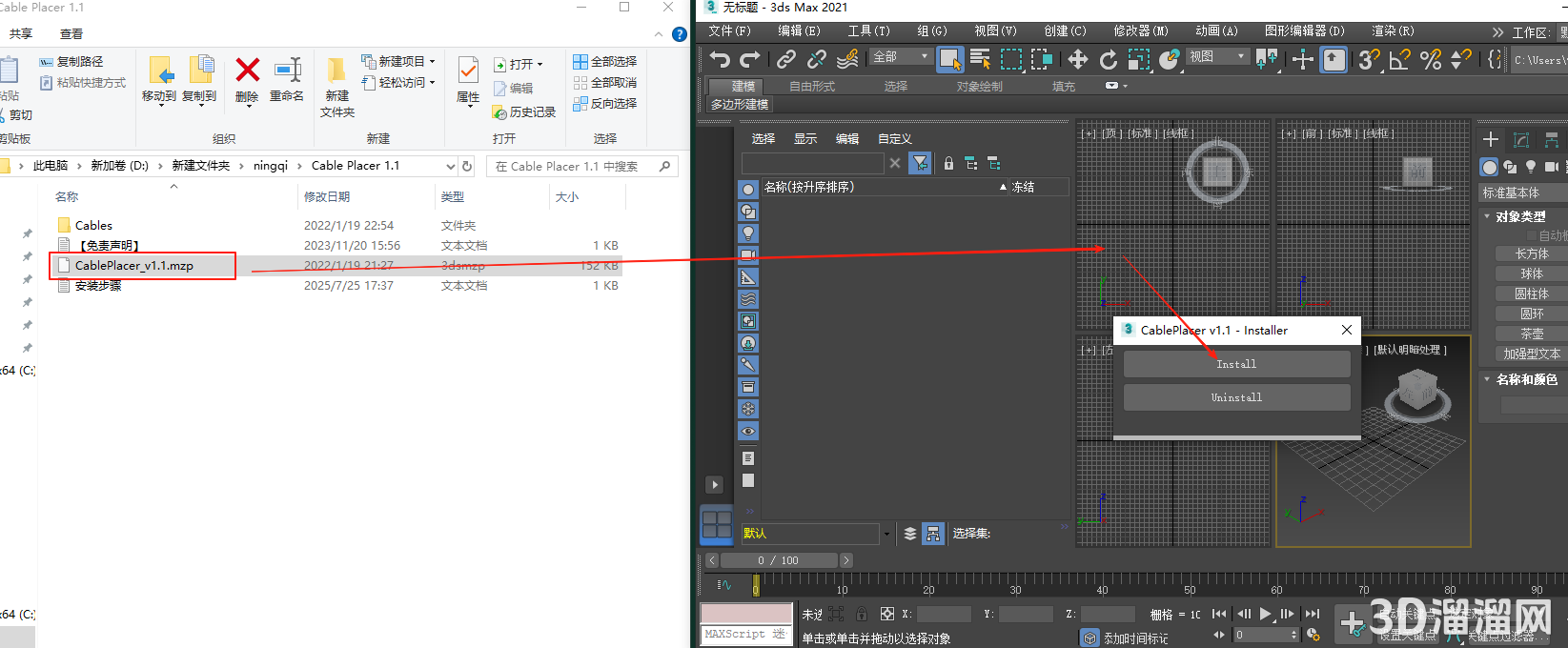Viewport: 1568px width, 648px height.
Task: Open the 编辑(E) menu in 3ds Max
Action: tap(799, 31)
